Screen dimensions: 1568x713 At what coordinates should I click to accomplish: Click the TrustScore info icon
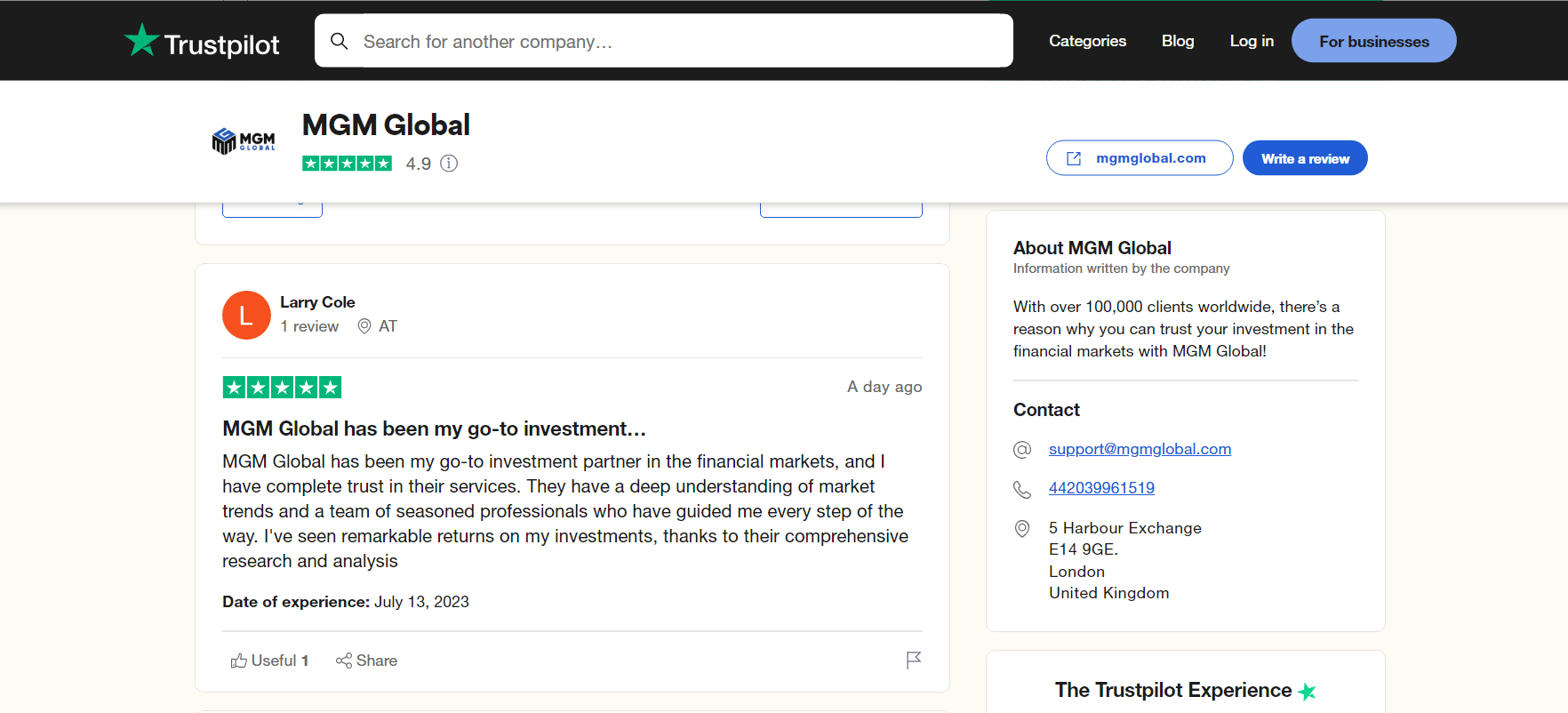coord(449,163)
